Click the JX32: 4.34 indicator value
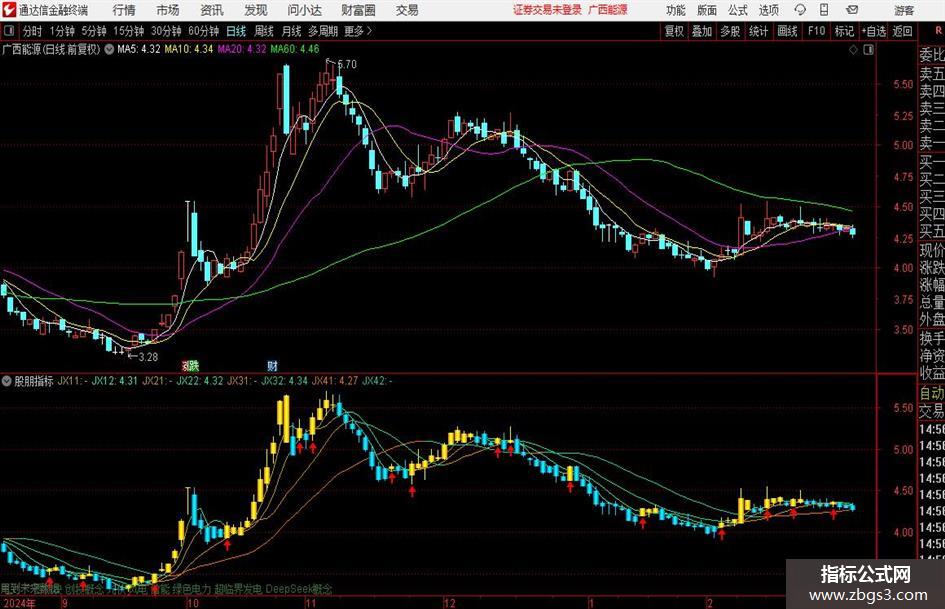The width and height of the screenshot is (945, 609). (x=284, y=381)
